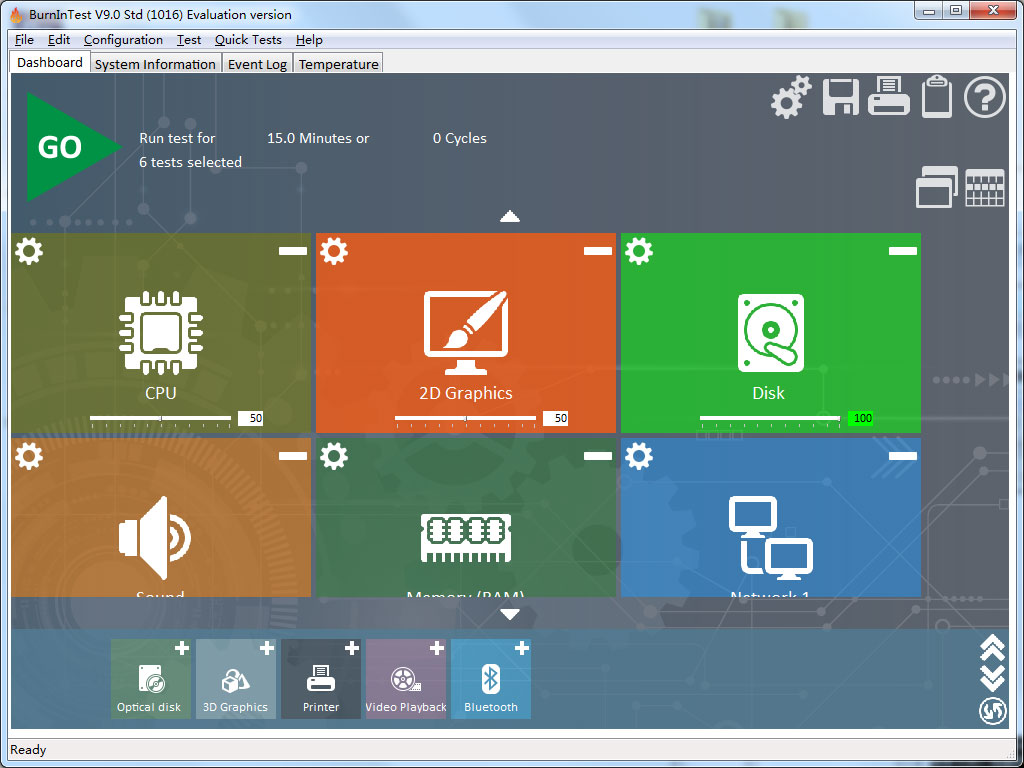Save the test results using the save icon
The height and width of the screenshot is (768, 1024).
(x=840, y=97)
